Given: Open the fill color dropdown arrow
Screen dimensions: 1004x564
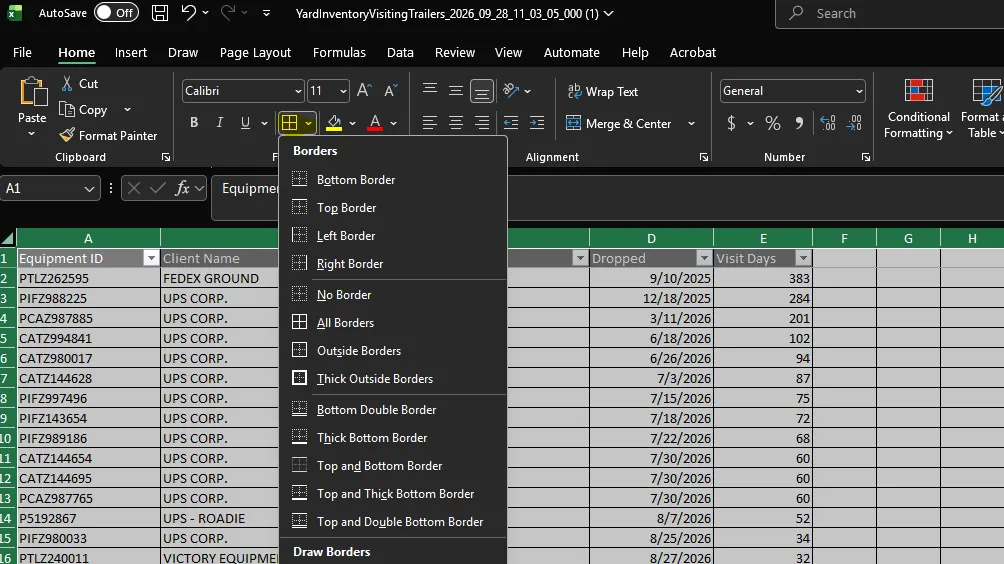Looking at the screenshot, I should tap(352, 123).
